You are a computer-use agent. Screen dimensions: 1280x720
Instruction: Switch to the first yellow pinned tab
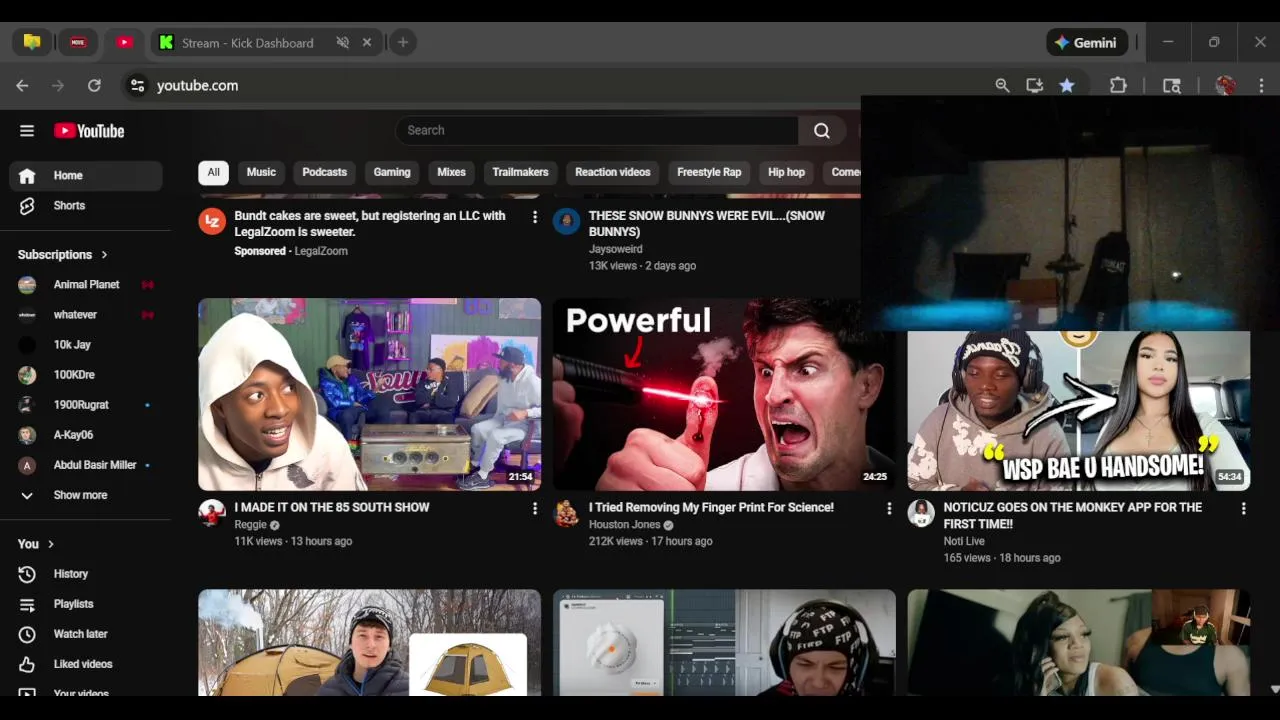[32, 43]
